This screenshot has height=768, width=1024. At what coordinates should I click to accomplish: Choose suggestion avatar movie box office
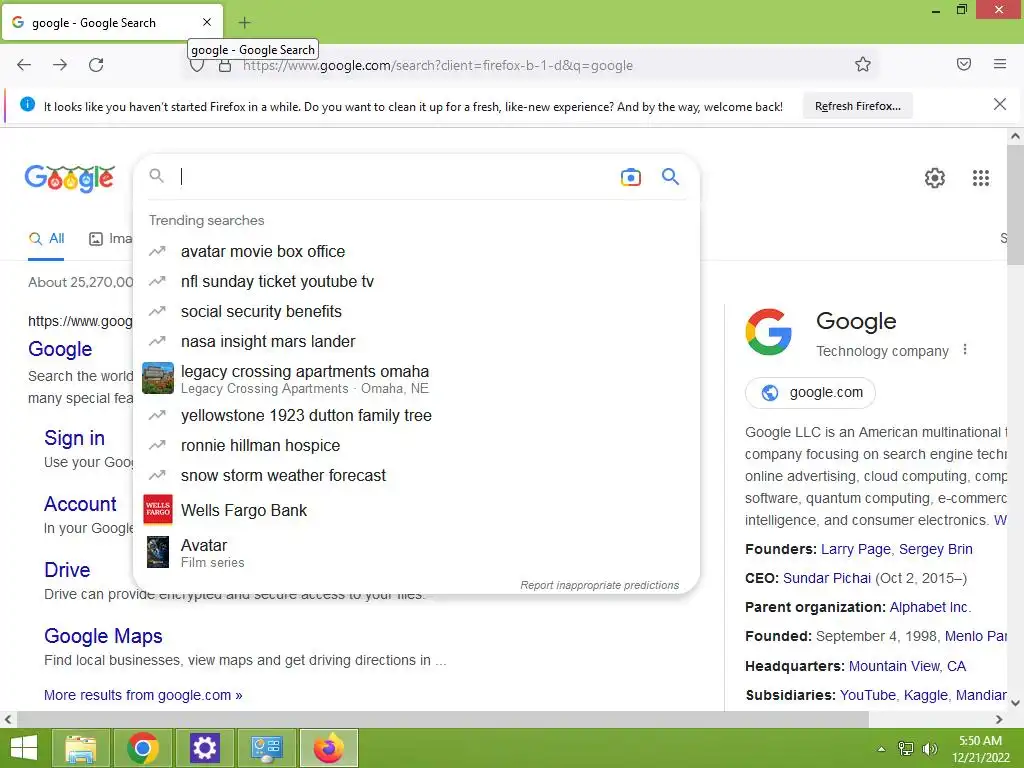pyautogui.click(x=416, y=251)
